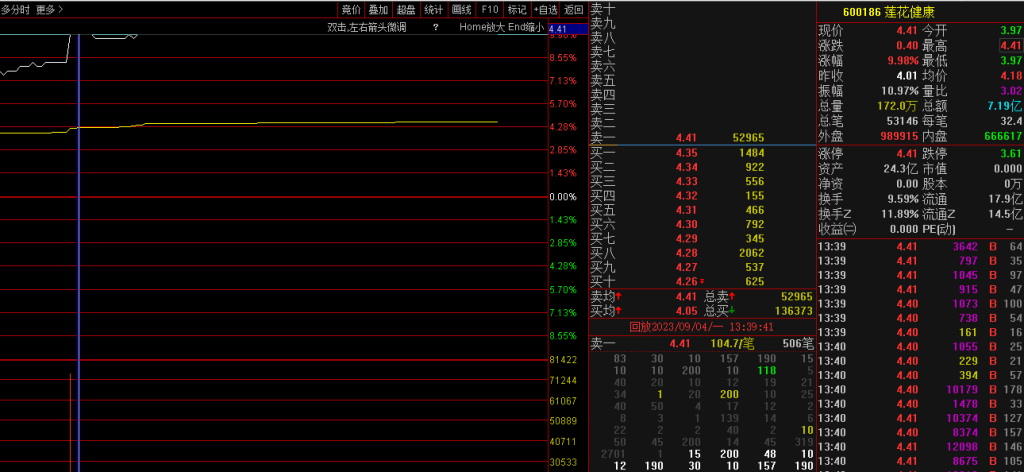Open the 统计 statistics tool

(433, 9)
